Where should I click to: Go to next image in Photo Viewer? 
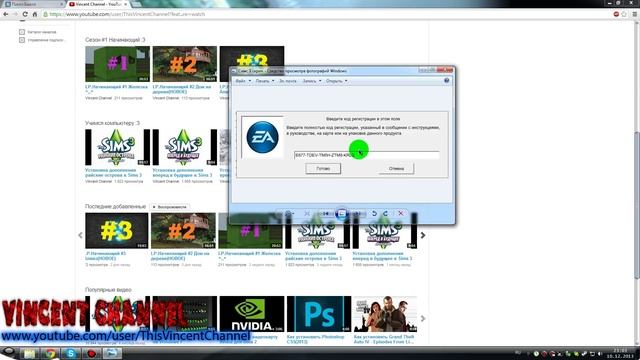(358, 213)
